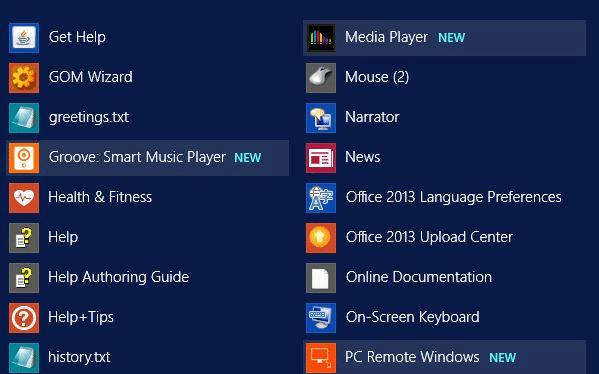Start Narrator using its icon
This screenshot has width=599, height=374.
pyautogui.click(x=321, y=118)
